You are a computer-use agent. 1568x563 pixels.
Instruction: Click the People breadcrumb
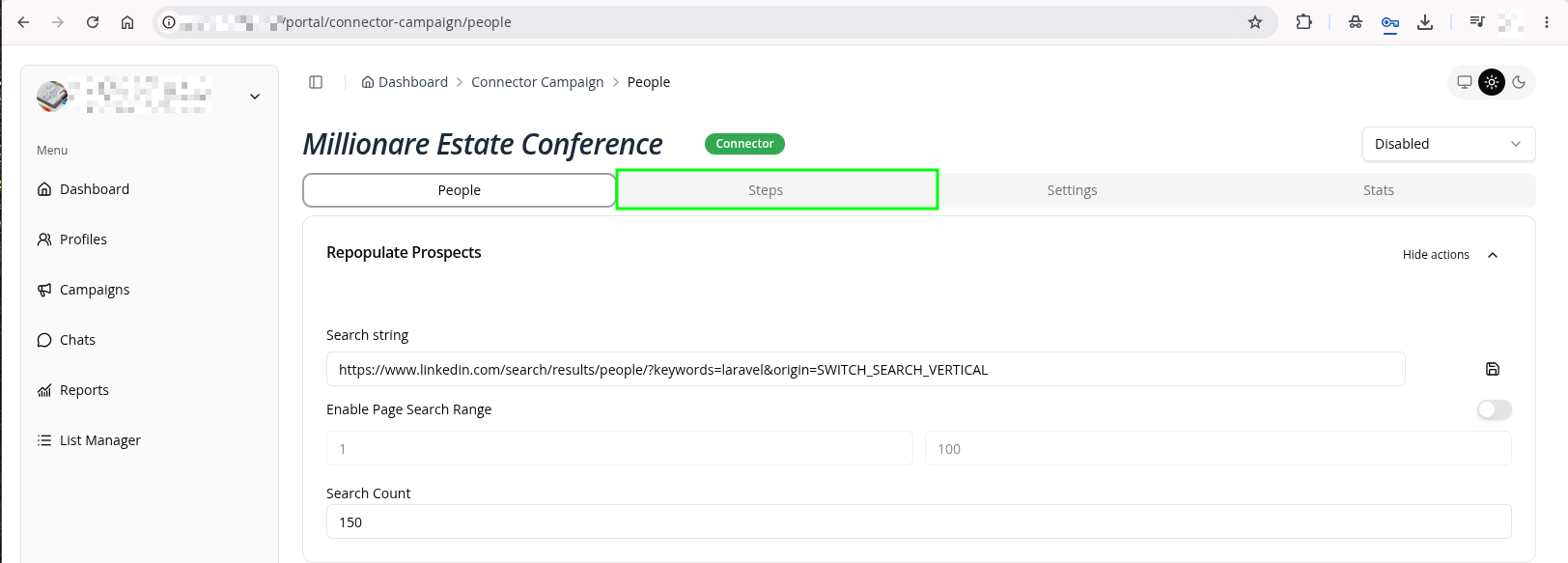tap(649, 82)
